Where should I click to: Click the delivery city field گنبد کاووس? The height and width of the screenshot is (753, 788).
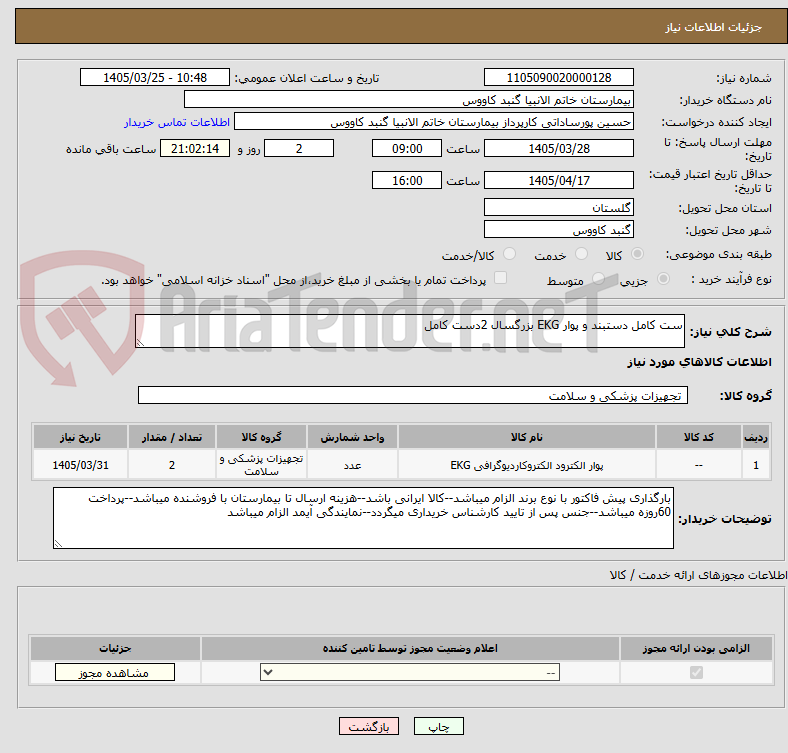coord(558,229)
